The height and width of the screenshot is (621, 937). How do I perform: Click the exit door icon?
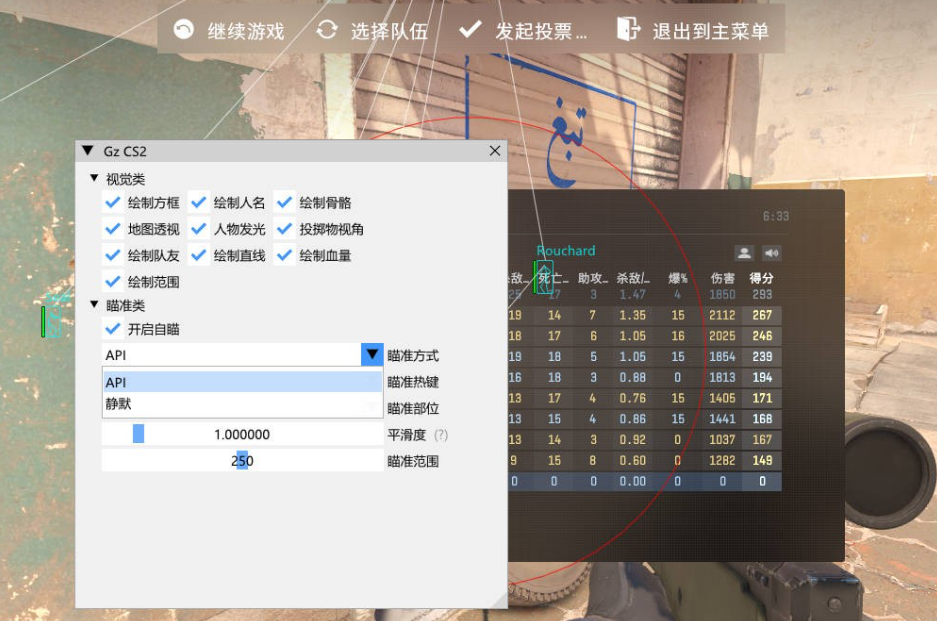628,29
